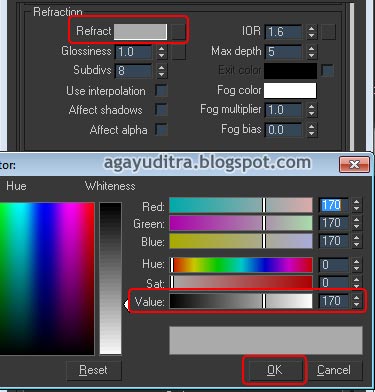This screenshot has height=392, width=375.
Task: Adjust the Fog multiplier spinner arrows
Action: 311,110
